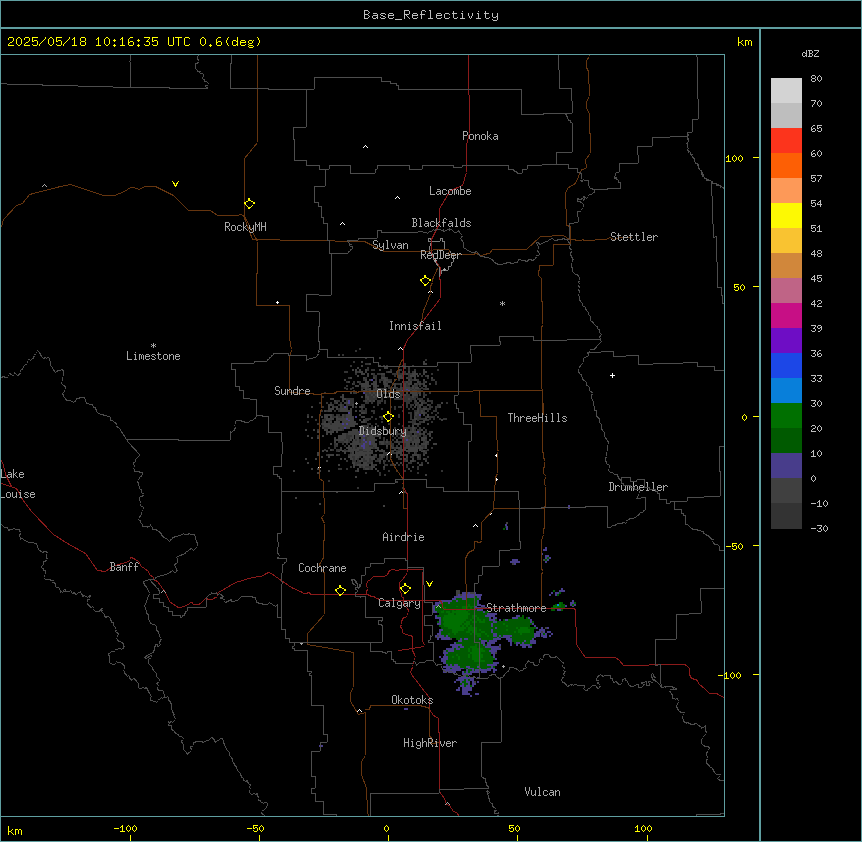Click the yellow diamond marker below RedDeer
This screenshot has height=842, width=862.
tap(425, 281)
